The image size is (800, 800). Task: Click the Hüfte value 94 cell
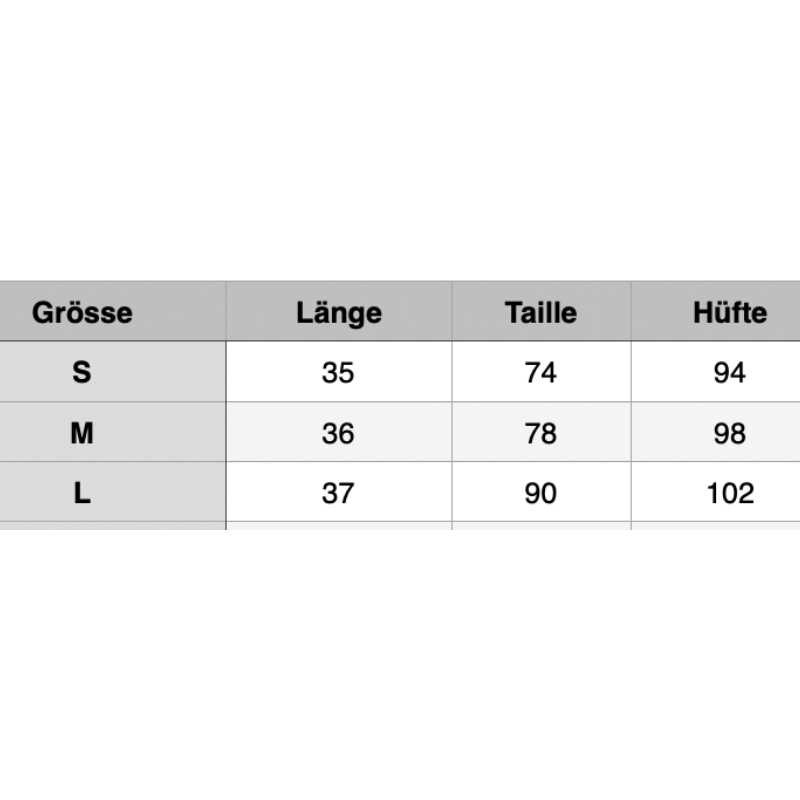[729, 372]
